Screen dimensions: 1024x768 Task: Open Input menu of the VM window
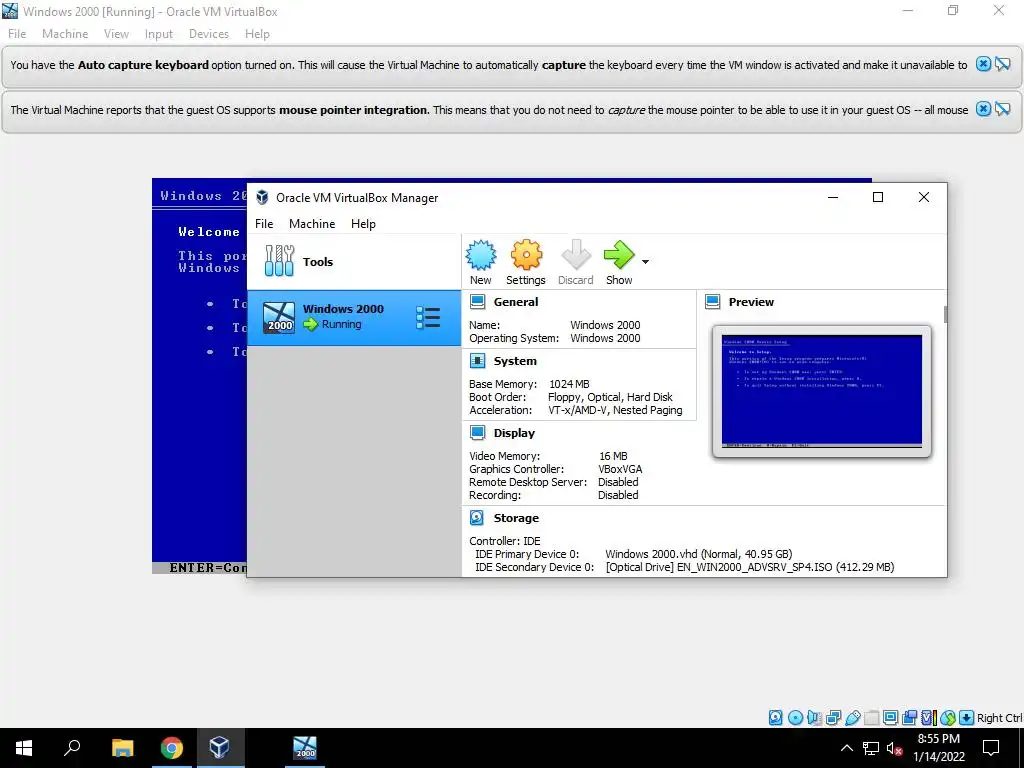pos(159,34)
